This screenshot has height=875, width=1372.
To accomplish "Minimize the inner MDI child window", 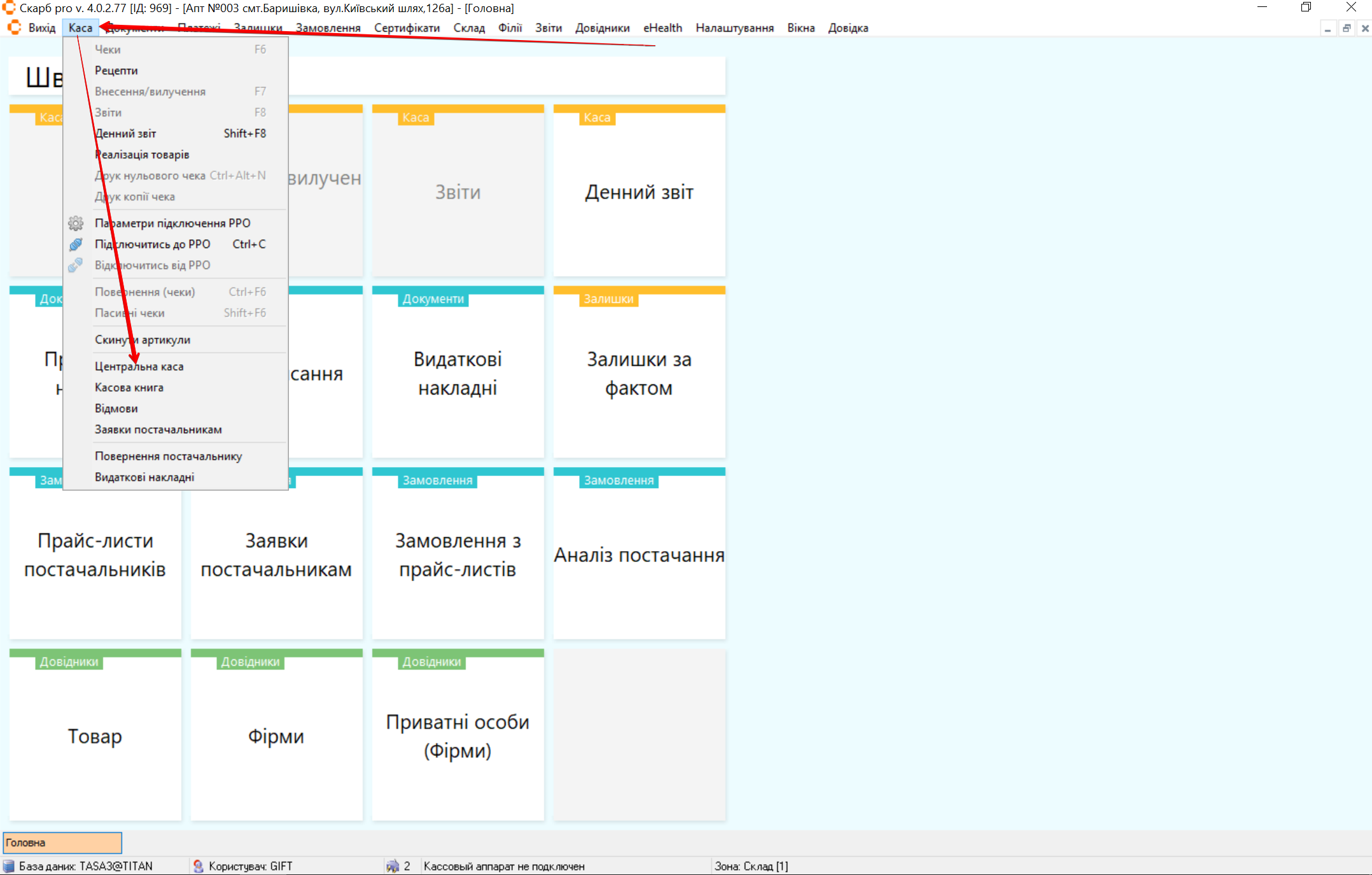I will pos(1327,29).
